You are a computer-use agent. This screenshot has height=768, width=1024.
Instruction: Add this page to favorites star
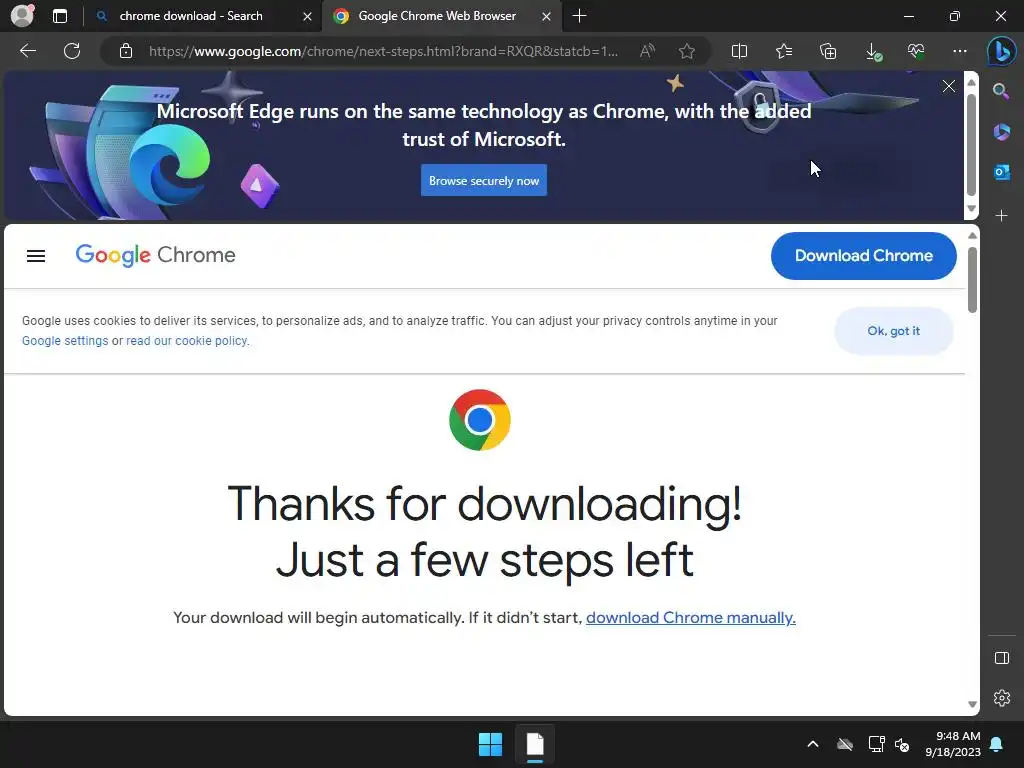click(686, 51)
